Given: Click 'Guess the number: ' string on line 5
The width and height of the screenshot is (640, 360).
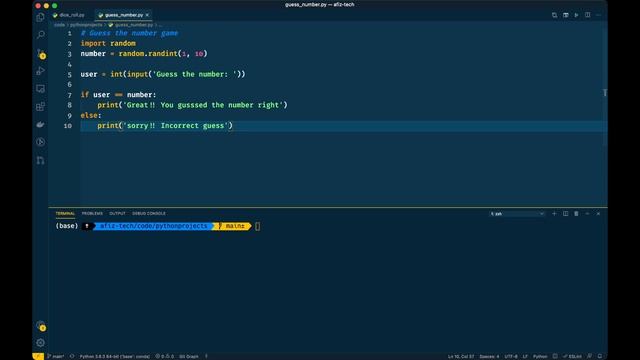Looking at the screenshot, I should pyautogui.click(x=195, y=74).
